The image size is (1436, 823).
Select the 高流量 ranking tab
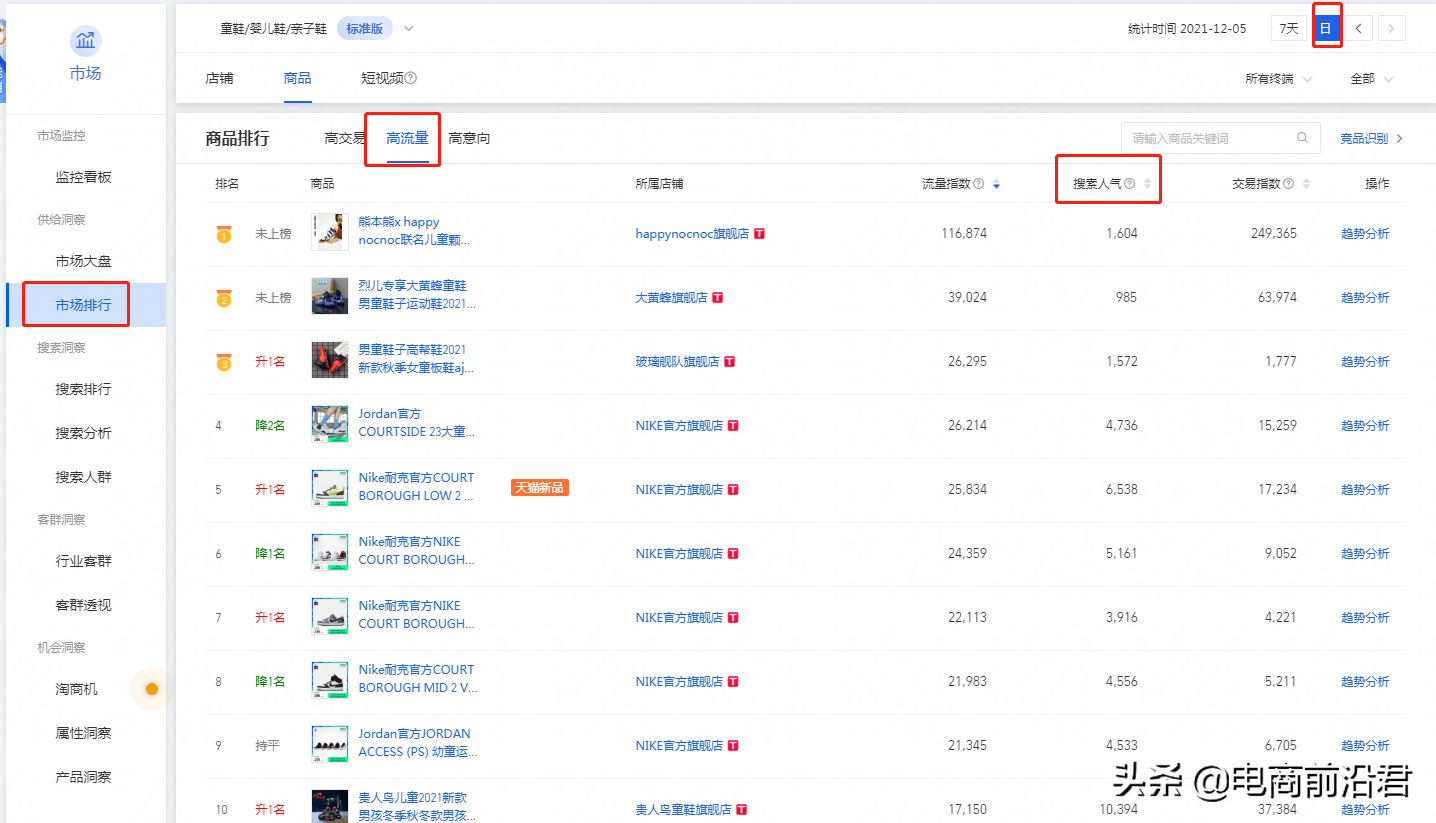(x=407, y=138)
